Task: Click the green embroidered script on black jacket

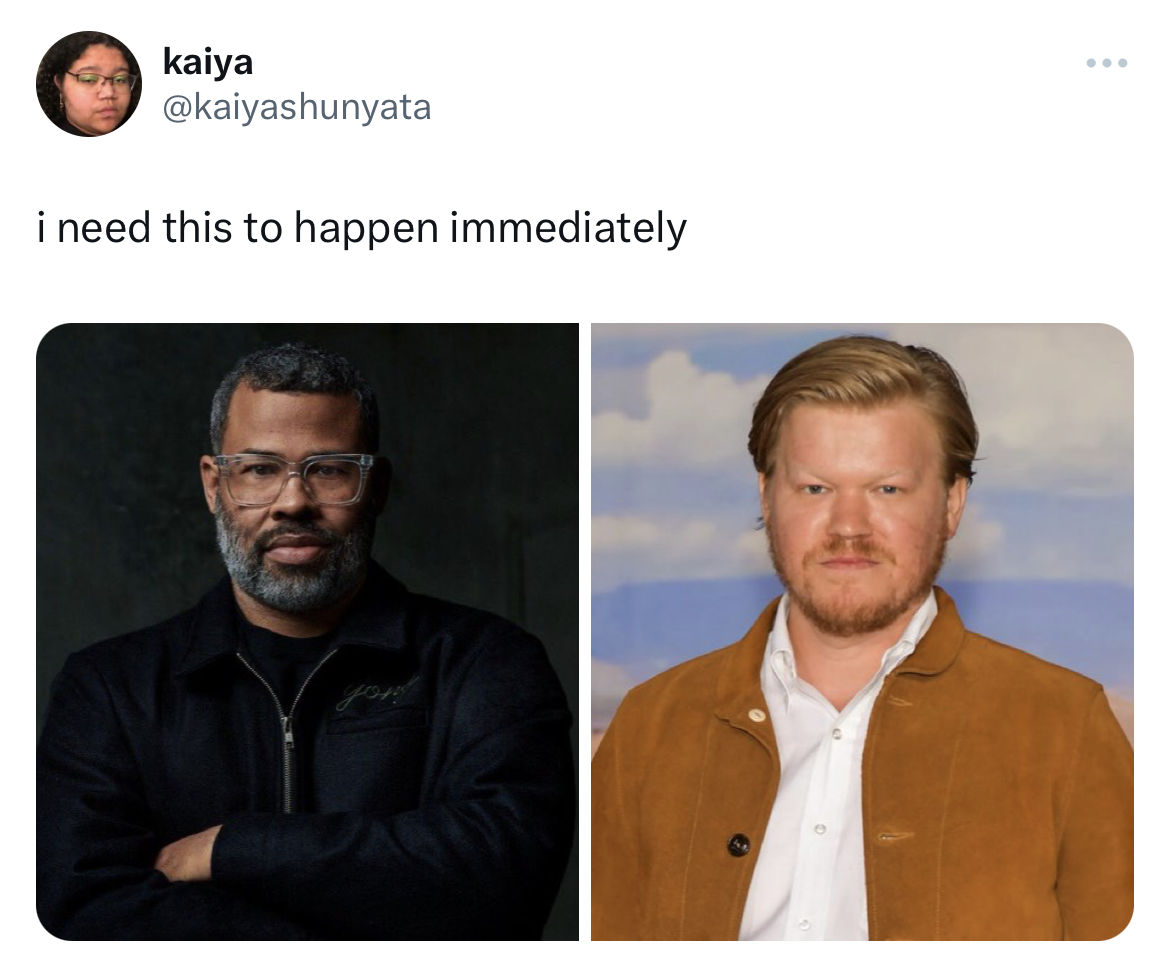Action: click(x=377, y=692)
